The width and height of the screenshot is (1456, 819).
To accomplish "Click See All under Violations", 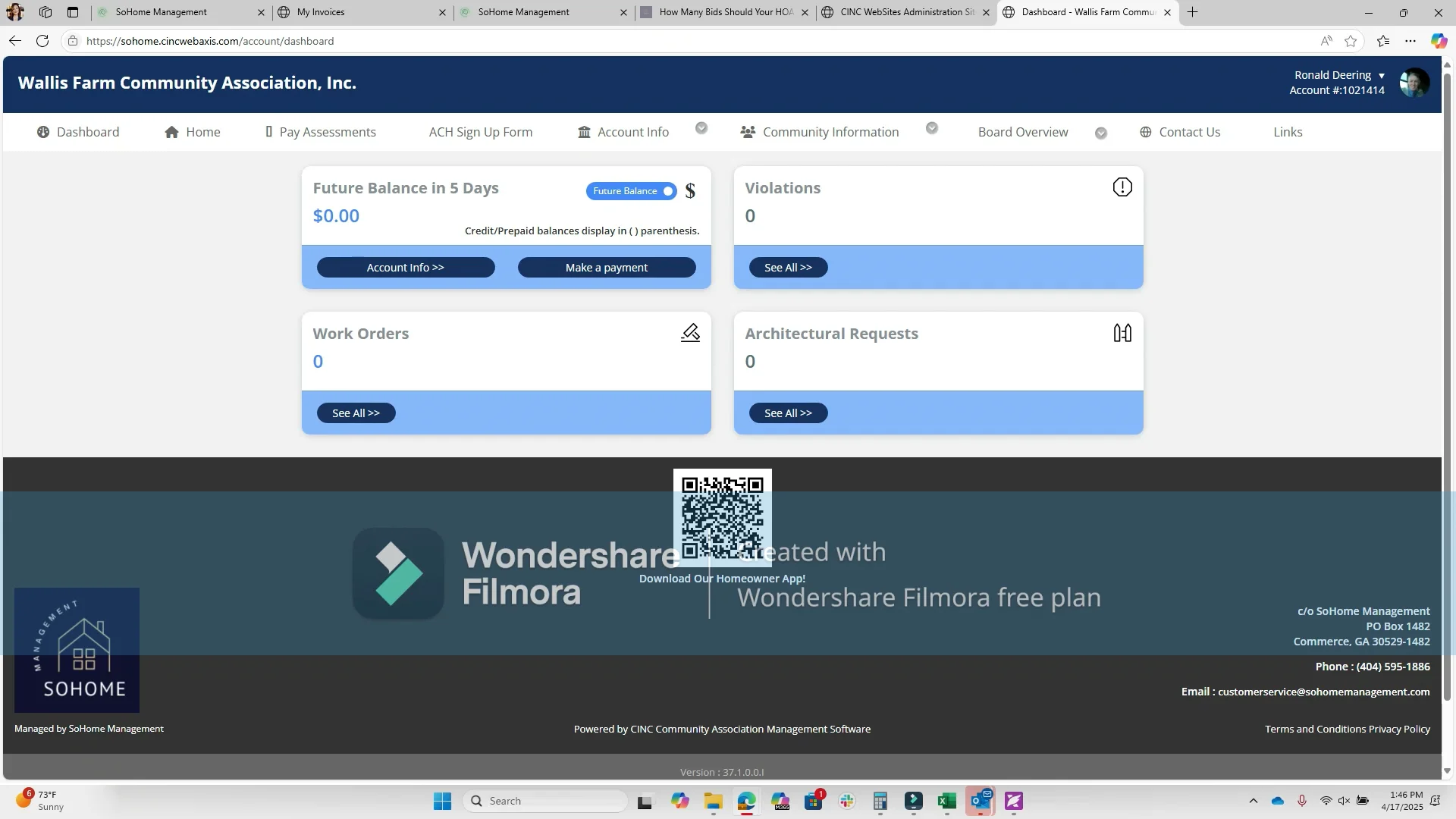I will pyautogui.click(x=788, y=268).
